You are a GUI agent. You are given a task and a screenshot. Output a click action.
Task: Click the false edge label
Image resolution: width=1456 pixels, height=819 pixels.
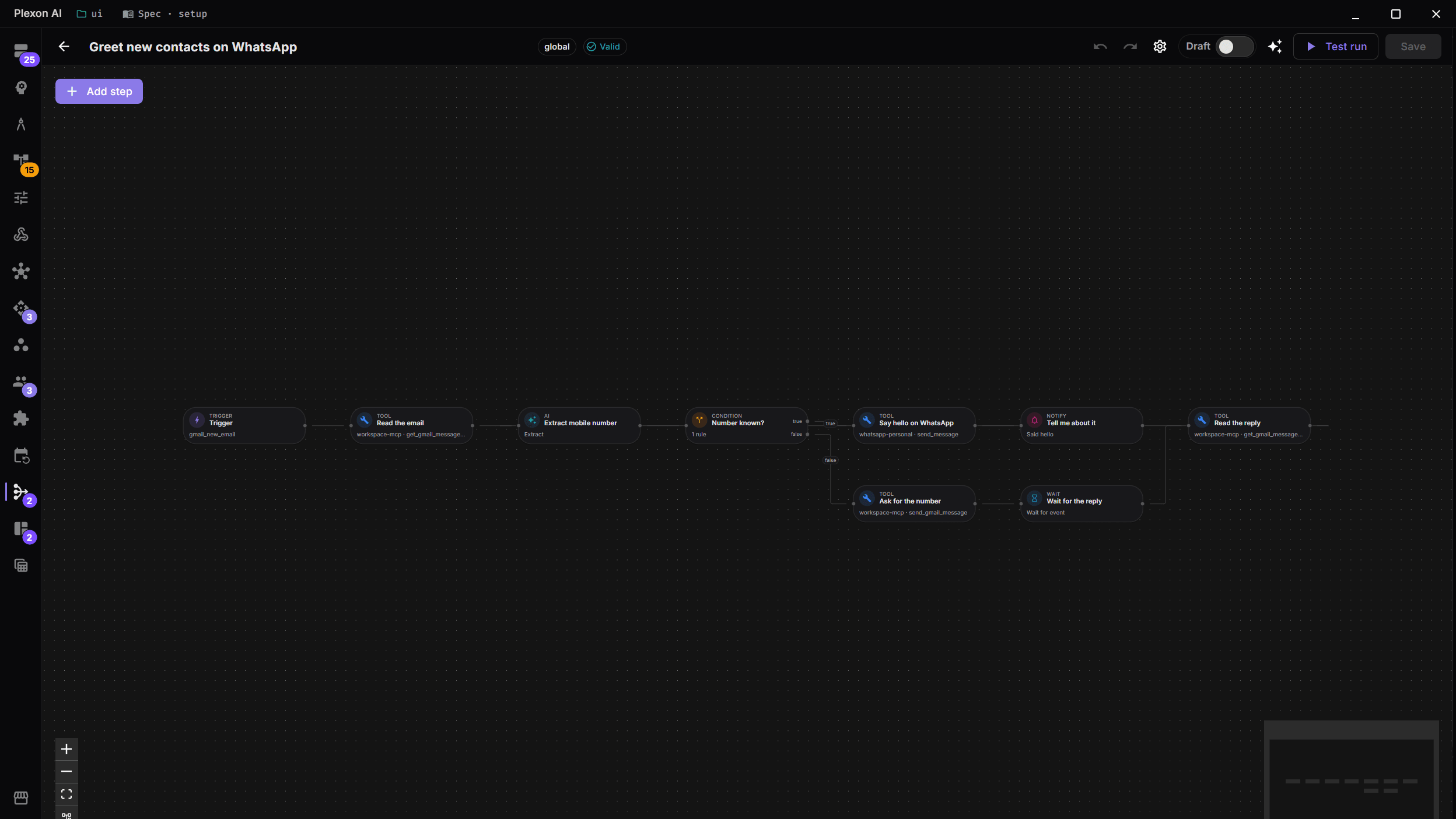point(830,460)
